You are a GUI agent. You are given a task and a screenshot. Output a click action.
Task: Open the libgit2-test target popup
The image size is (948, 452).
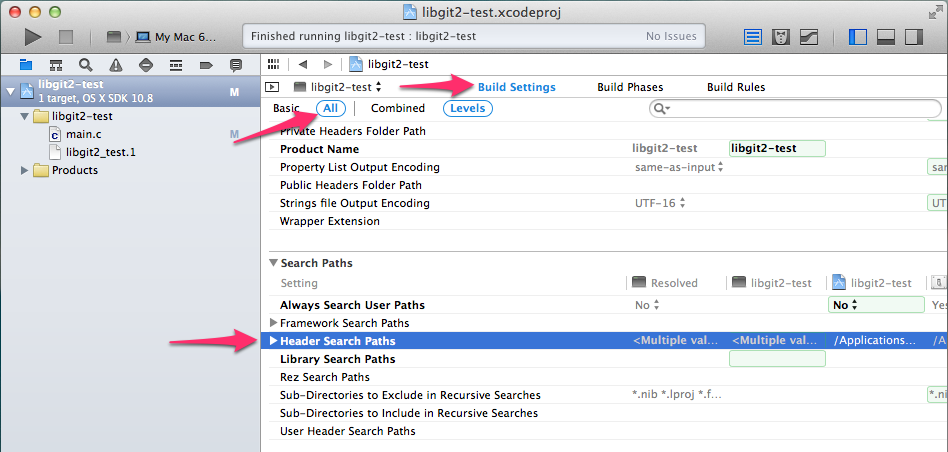click(338, 87)
